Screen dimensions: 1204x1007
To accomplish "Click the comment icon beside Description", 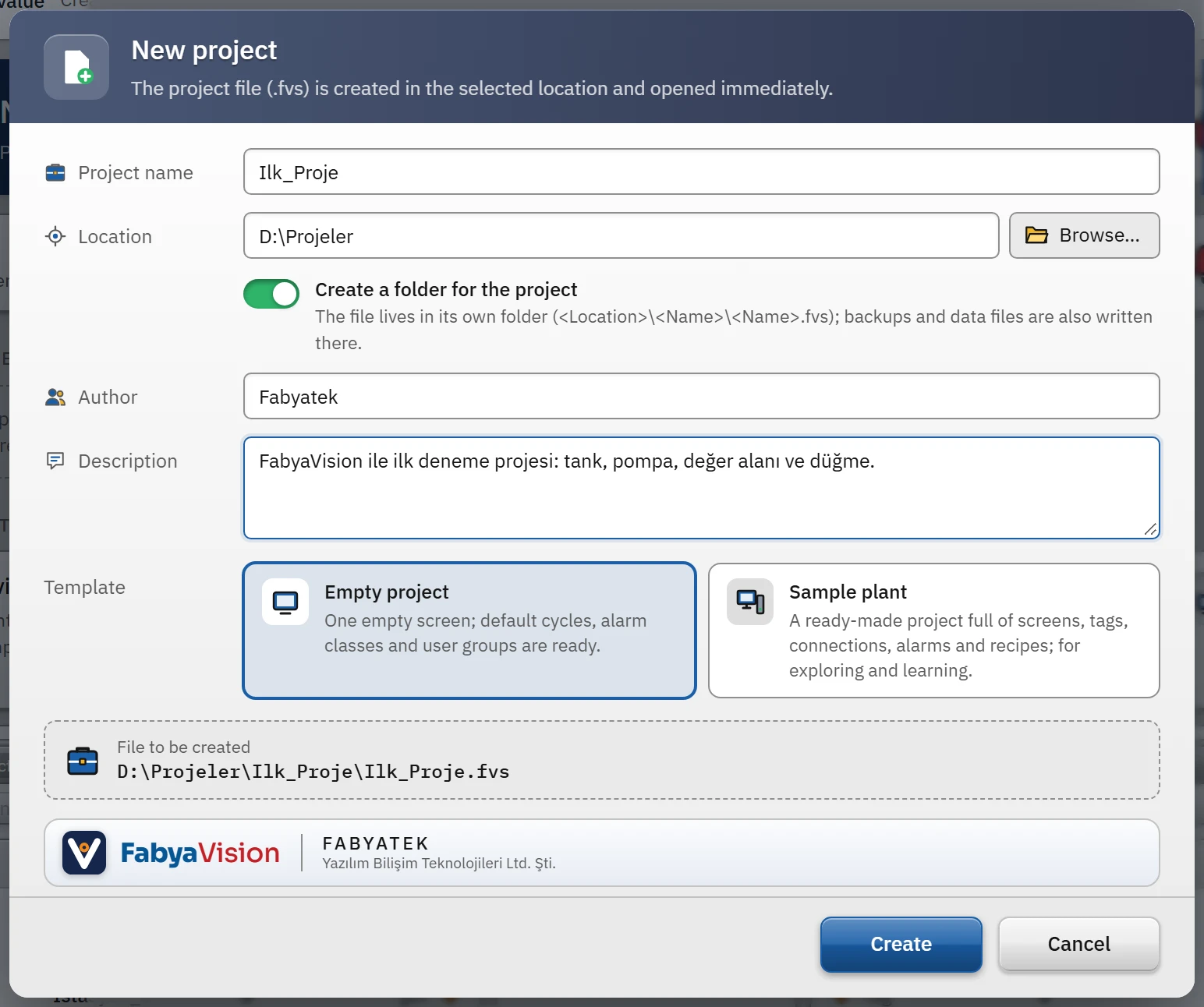I will (x=55, y=461).
